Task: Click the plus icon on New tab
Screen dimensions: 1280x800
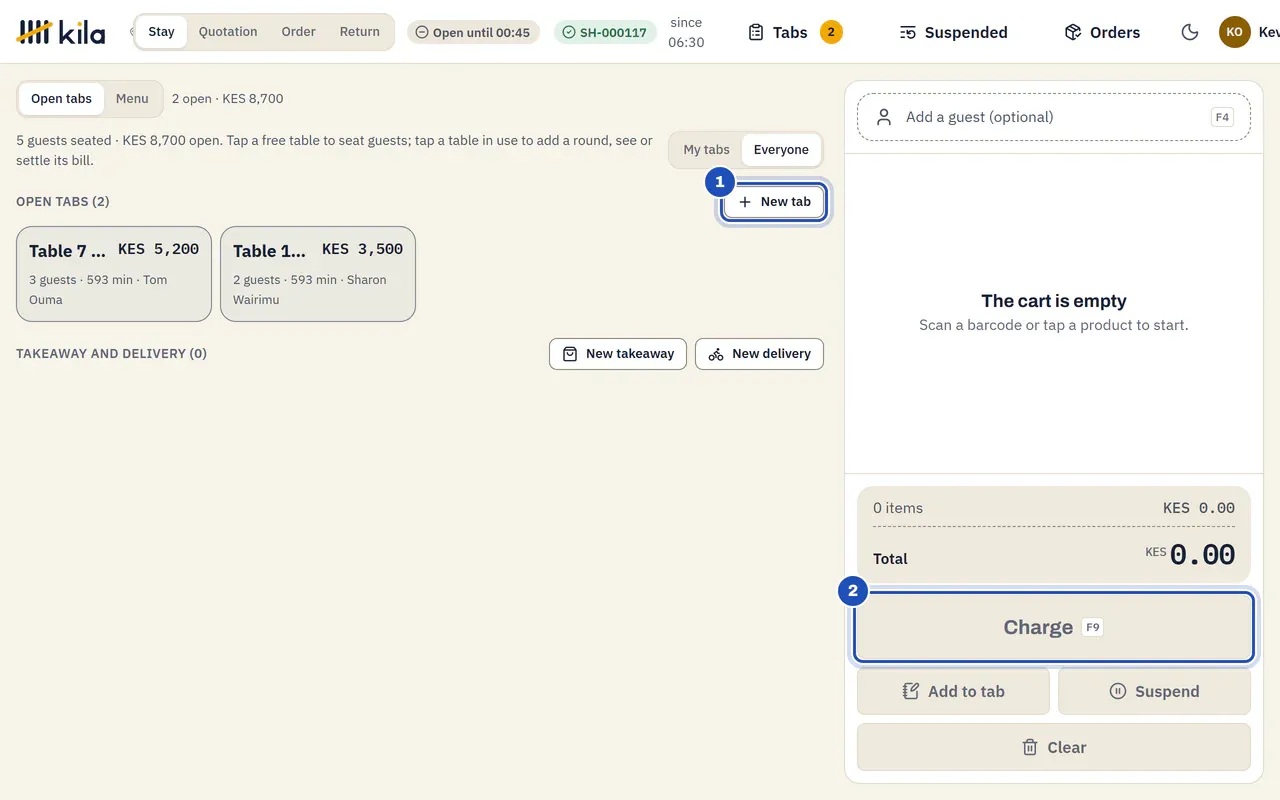Action: point(745,202)
